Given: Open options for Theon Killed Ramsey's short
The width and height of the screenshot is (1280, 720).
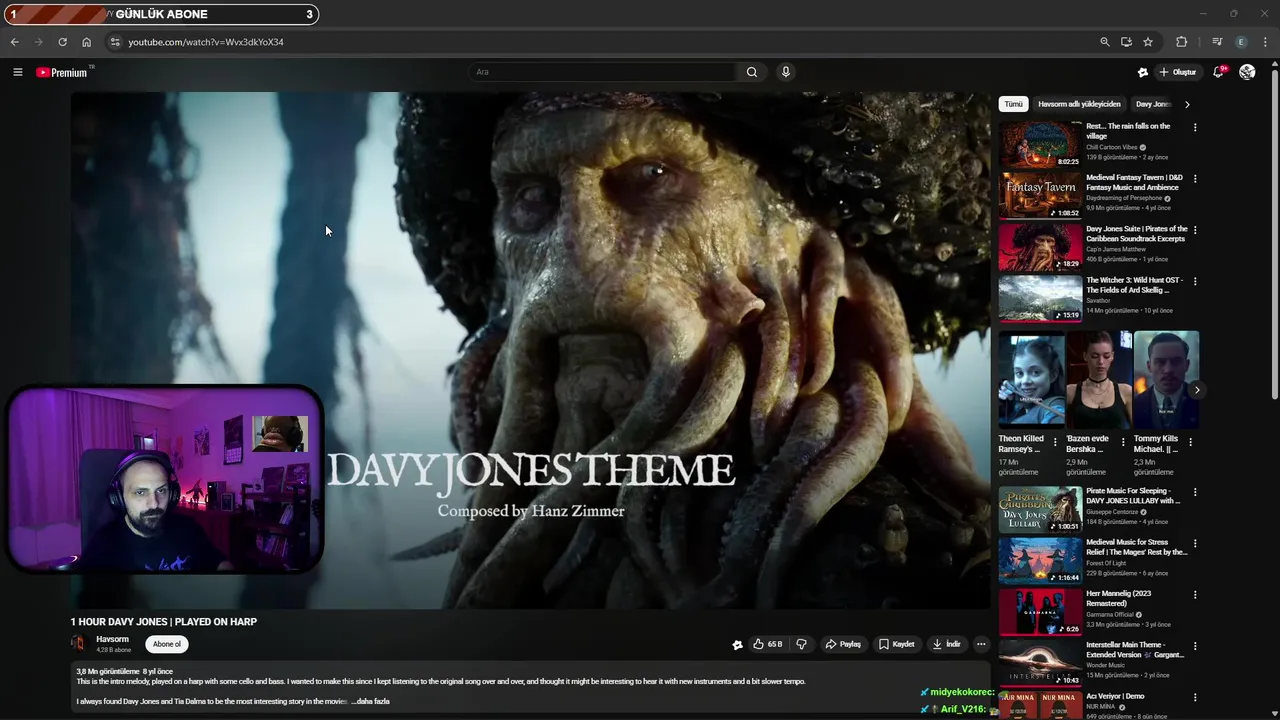Looking at the screenshot, I should point(1055,441).
